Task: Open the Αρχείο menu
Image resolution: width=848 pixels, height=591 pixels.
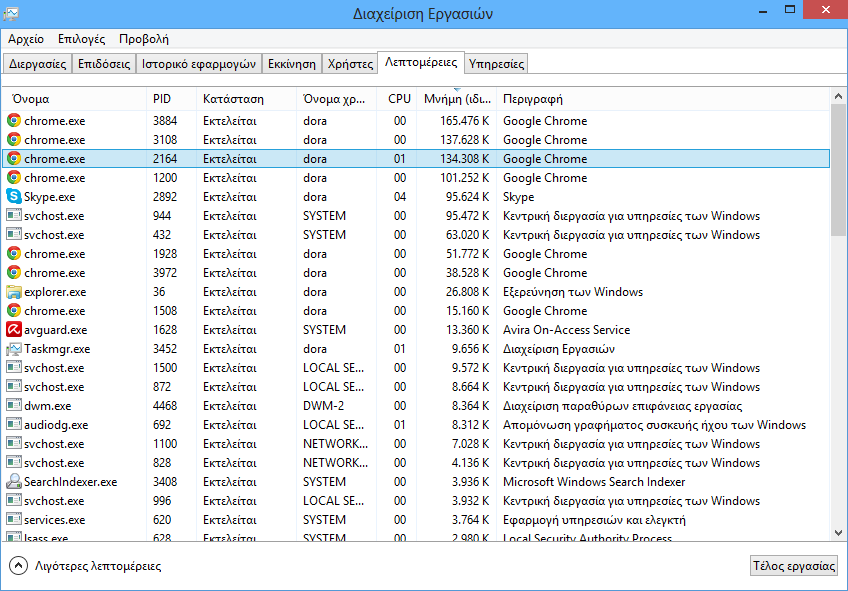Action: pos(26,39)
